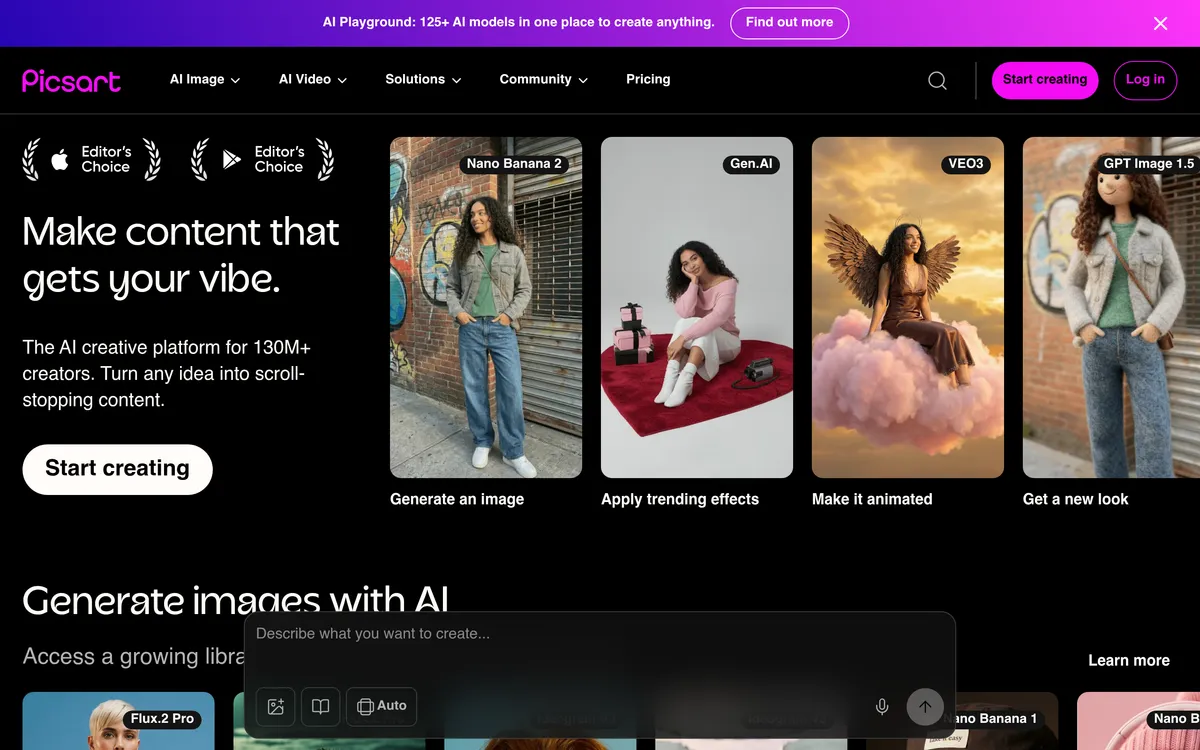Viewport: 1200px width, 750px height.
Task: Click the add image icon in prompt box
Action: [276, 706]
